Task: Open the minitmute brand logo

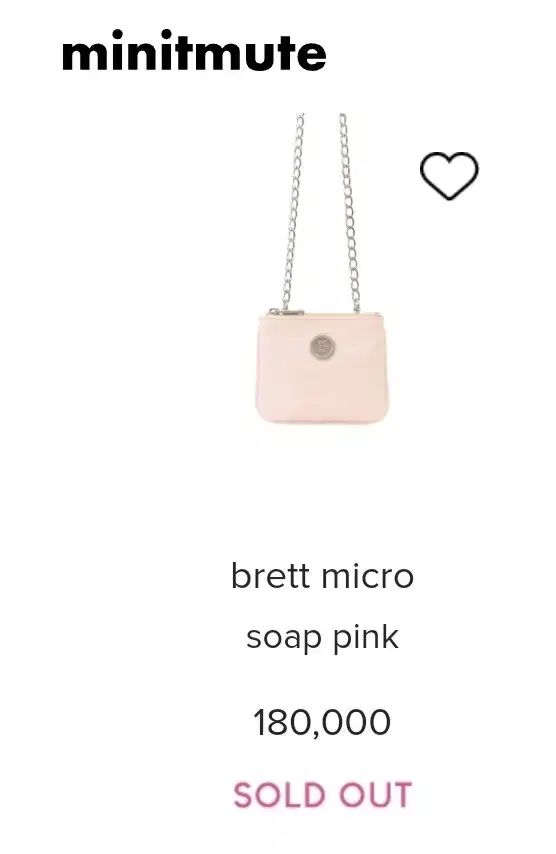Action: click(194, 52)
